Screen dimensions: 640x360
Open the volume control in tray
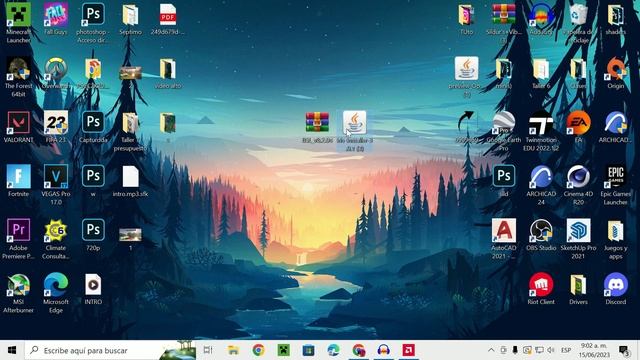(551, 350)
